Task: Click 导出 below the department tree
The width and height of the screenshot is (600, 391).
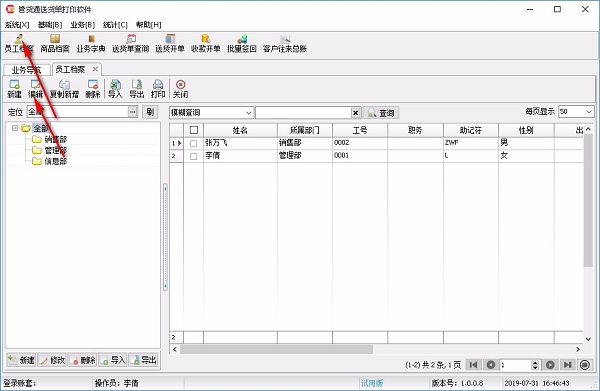Action: point(143,360)
